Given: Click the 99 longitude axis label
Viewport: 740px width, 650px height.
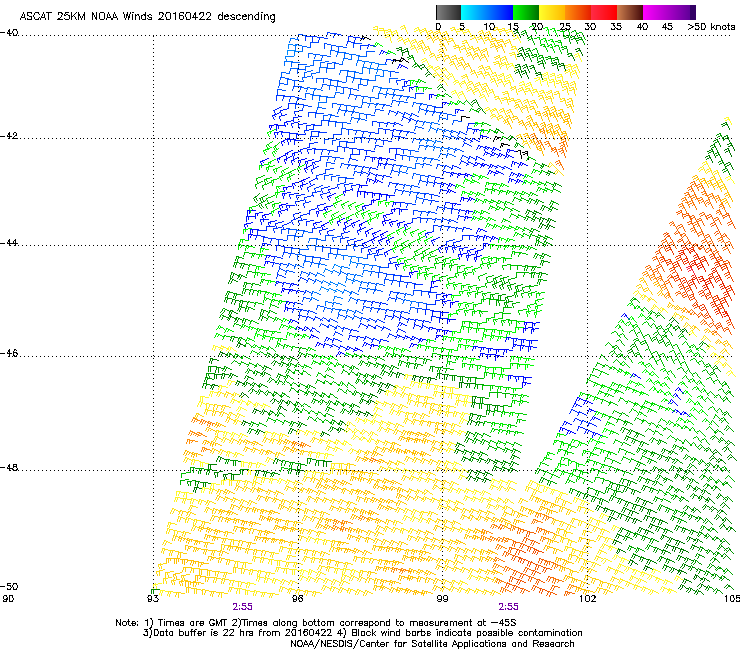Looking at the screenshot, I should click(442, 599).
